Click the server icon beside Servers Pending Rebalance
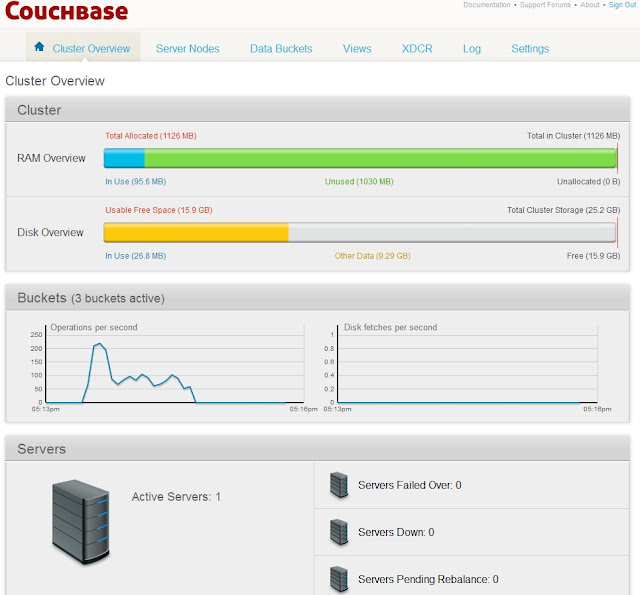This screenshot has height=595, width=640. (339, 579)
